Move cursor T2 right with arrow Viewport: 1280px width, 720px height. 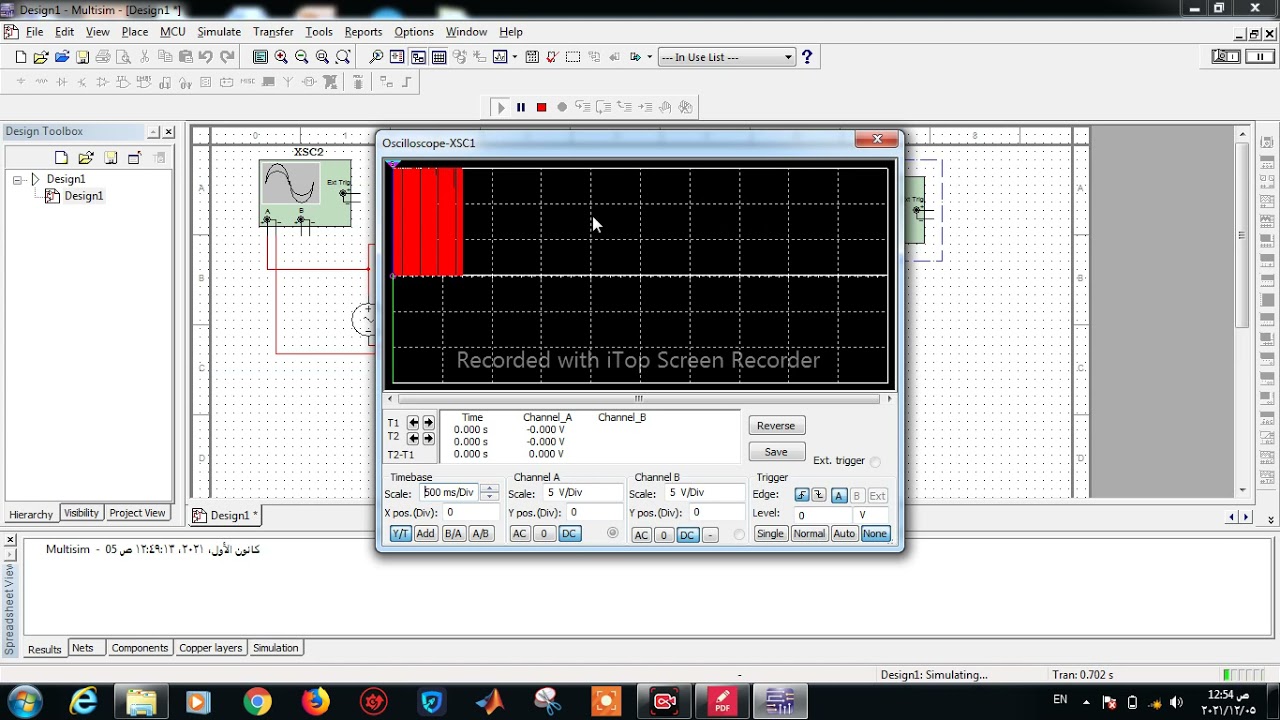pyautogui.click(x=428, y=438)
